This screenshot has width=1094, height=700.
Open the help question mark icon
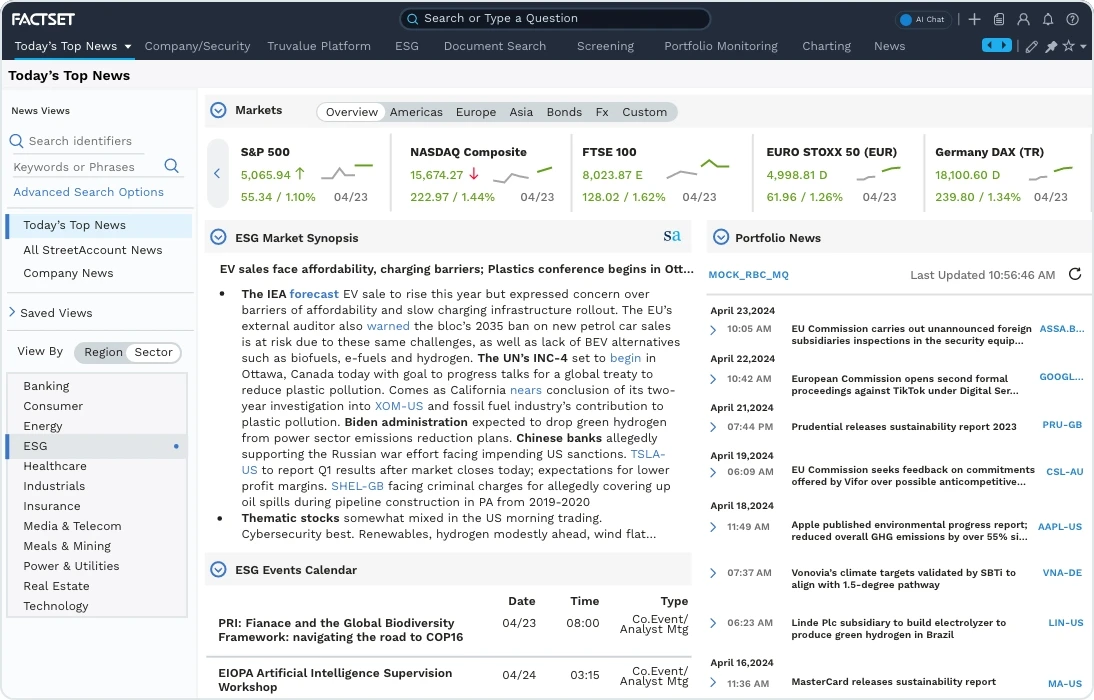tap(1072, 19)
